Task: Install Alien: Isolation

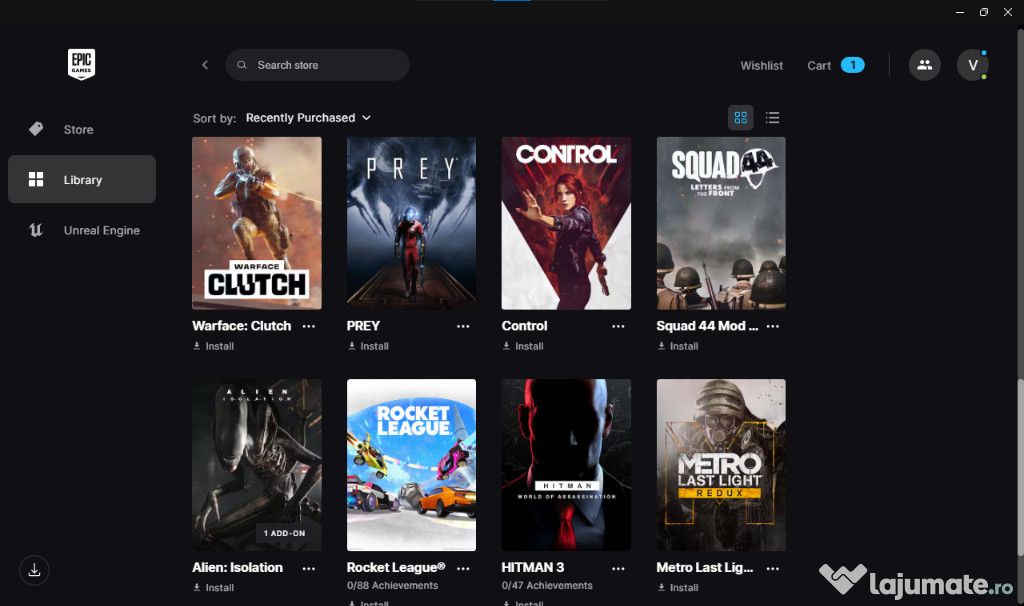Action: pyautogui.click(x=214, y=588)
